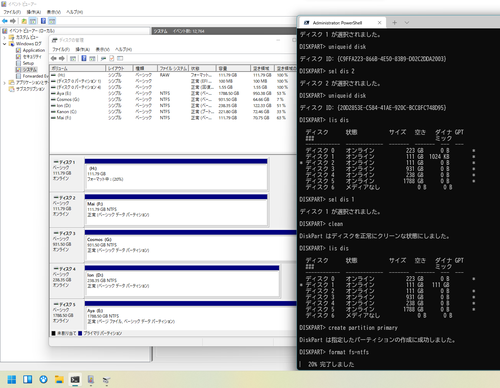Sort by レイアウト column header
The height and width of the screenshot is (388, 500).
tap(119, 68)
